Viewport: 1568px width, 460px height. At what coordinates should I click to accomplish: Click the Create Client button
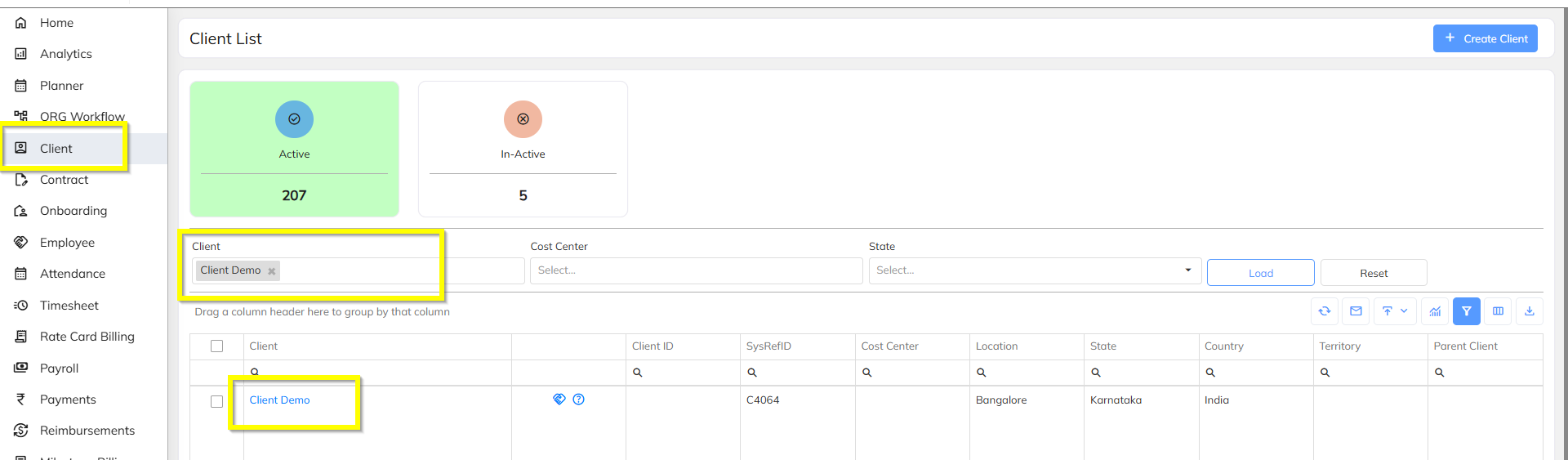tap(1485, 38)
